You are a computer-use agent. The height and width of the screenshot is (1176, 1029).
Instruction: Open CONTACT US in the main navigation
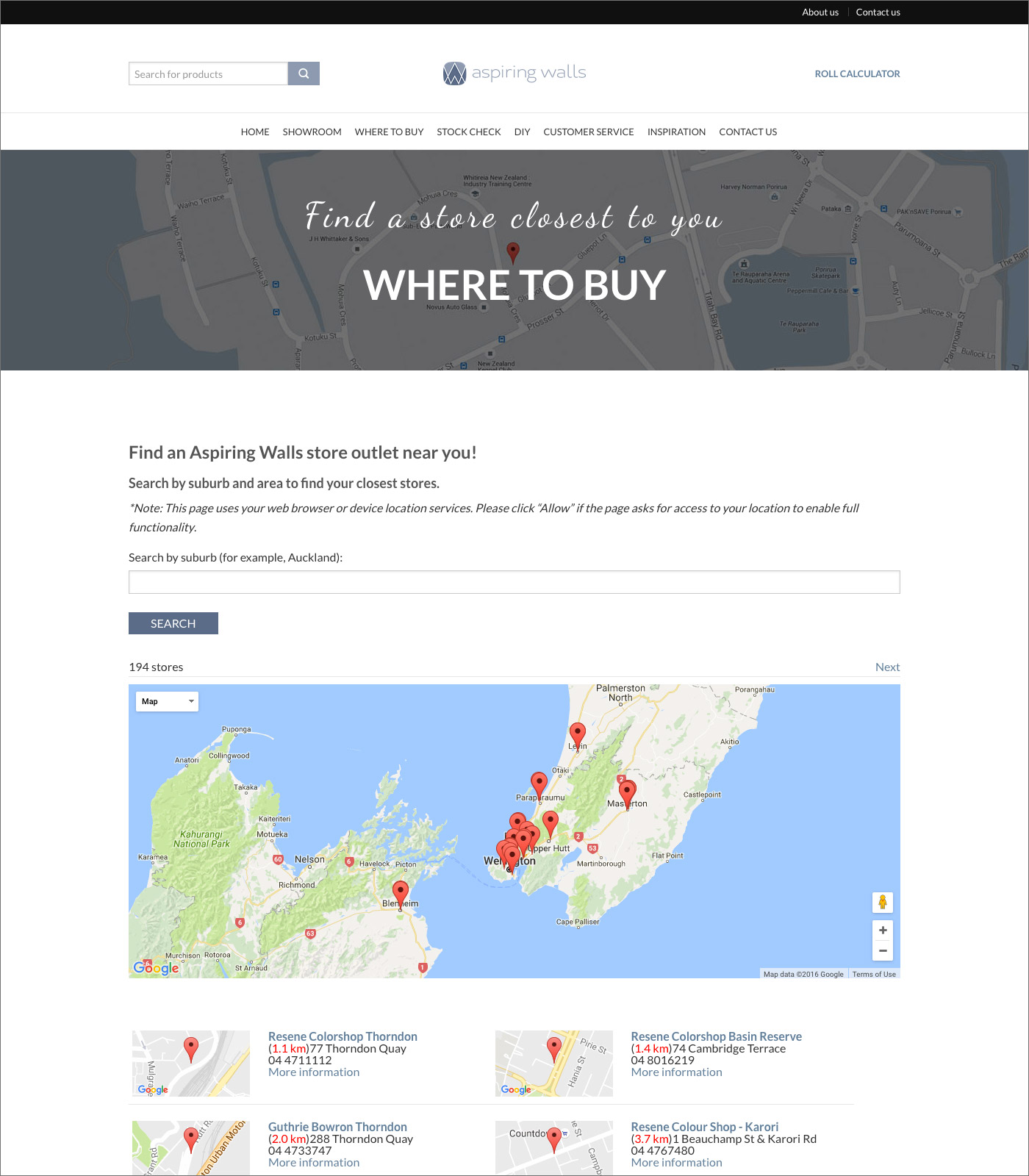(747, 132)
